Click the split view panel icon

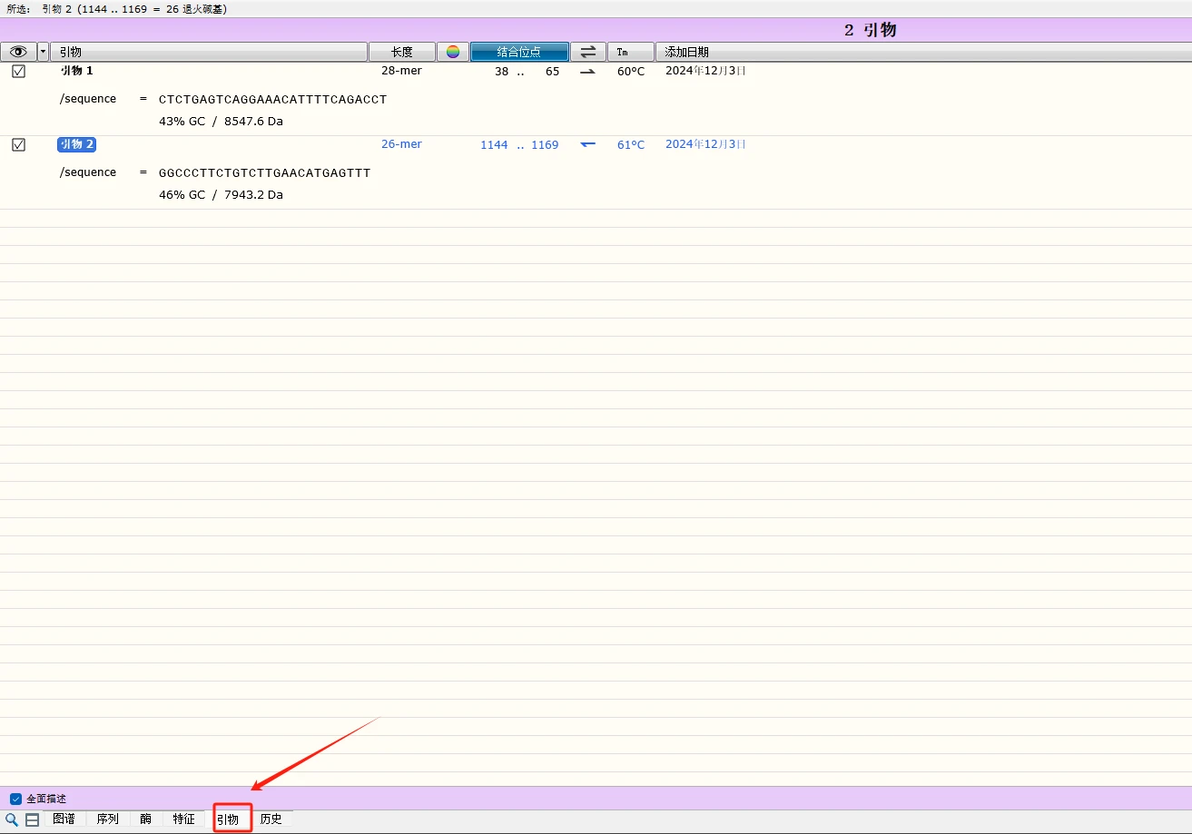[x=32, y=820]
